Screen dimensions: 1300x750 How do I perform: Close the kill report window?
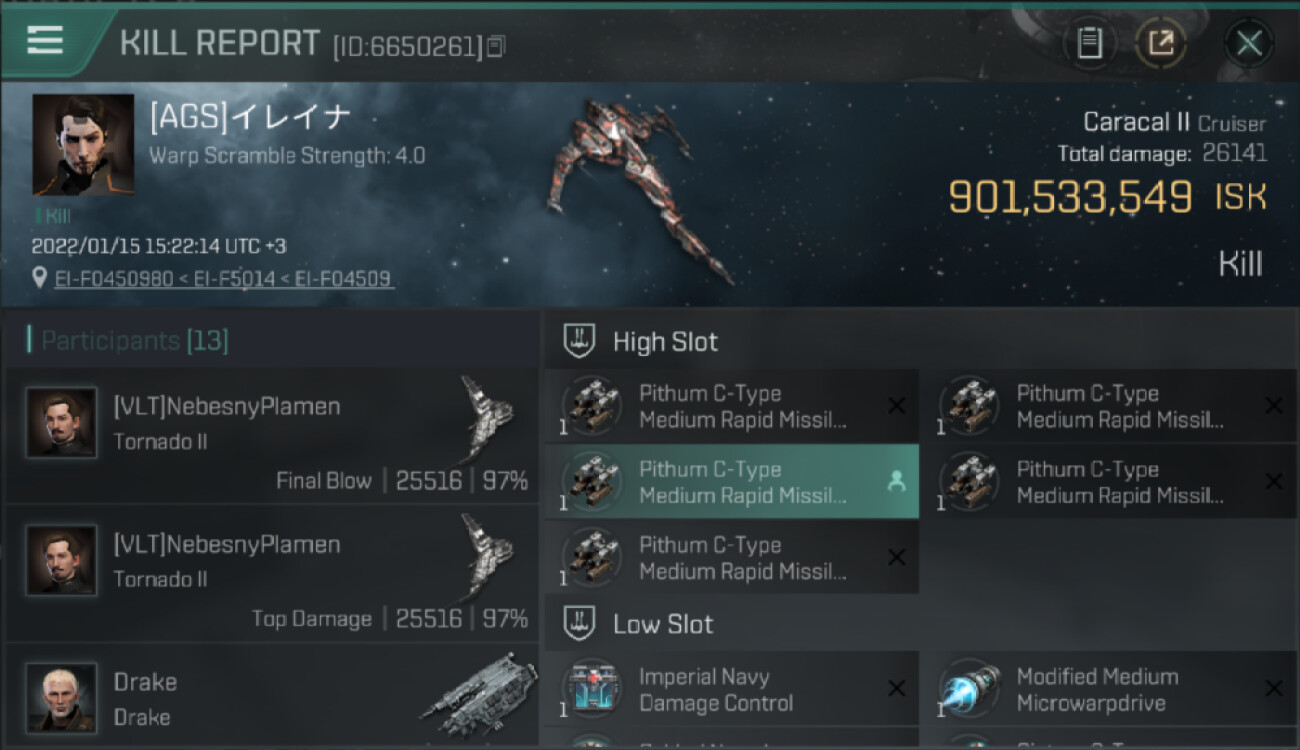click(x=1249, y=43)
